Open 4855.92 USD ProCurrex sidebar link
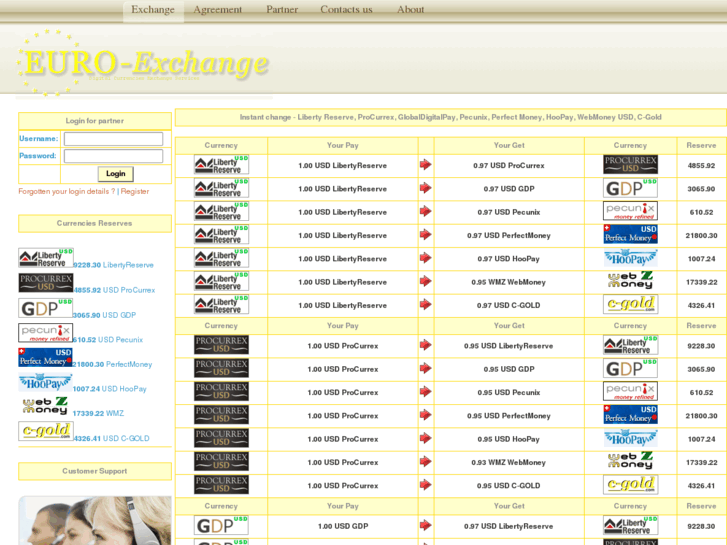Viewport: 727px width, 545px height. coord(115,290)
